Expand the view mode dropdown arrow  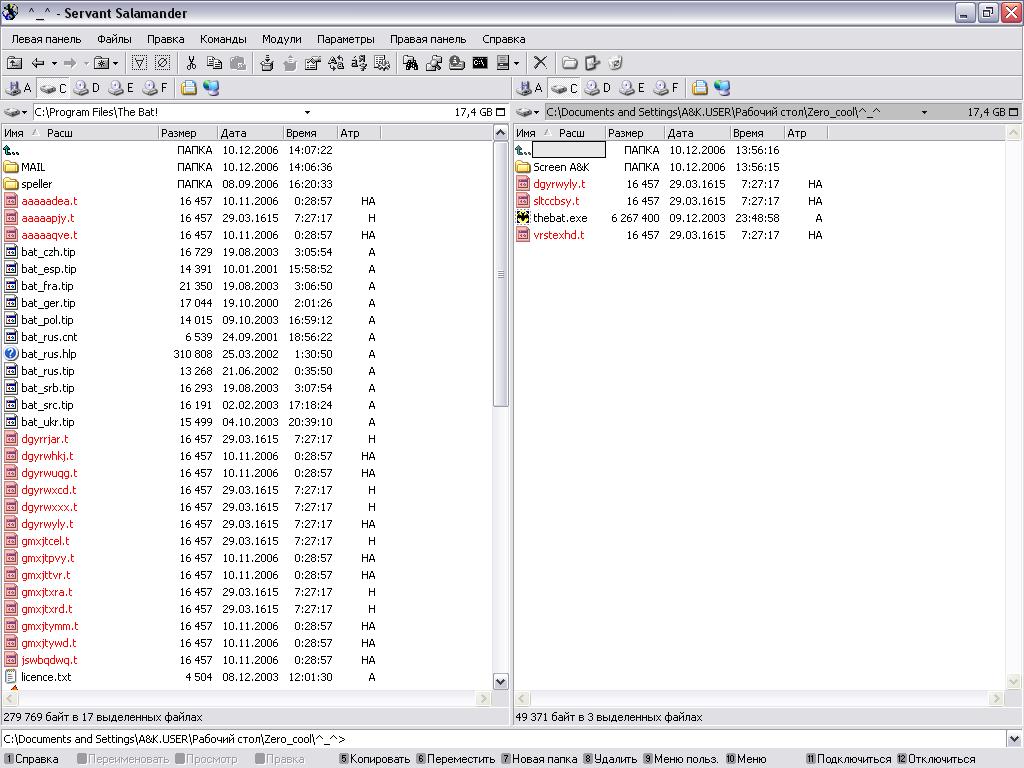[517, 63]
